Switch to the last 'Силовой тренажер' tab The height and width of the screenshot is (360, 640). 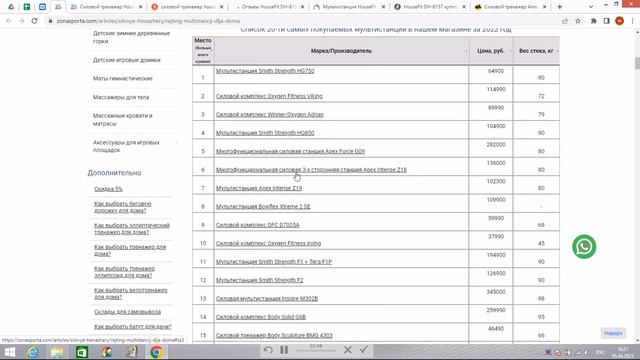click(510, 7)
